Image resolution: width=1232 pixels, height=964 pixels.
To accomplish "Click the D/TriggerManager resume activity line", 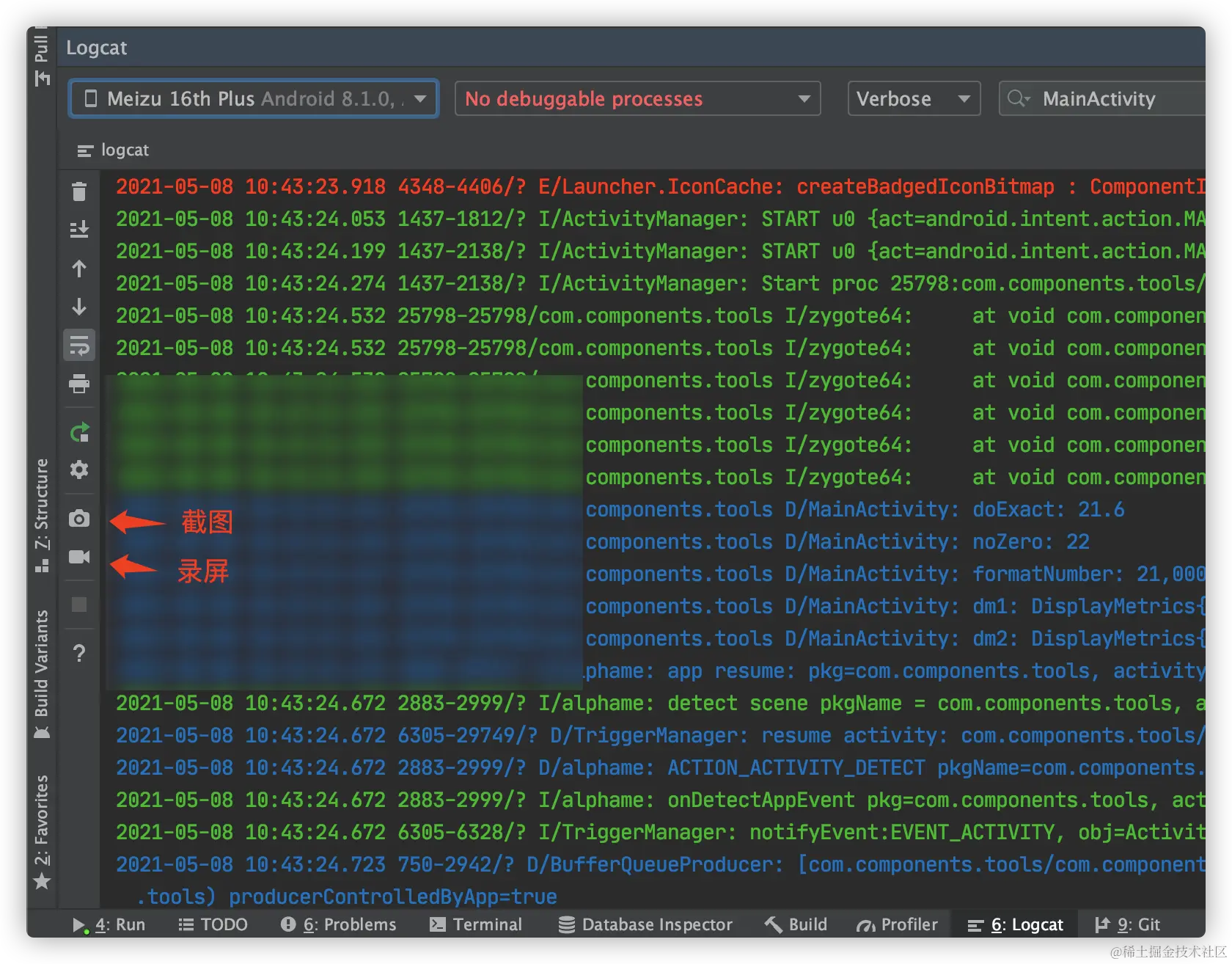I will [x=660, y=735].
